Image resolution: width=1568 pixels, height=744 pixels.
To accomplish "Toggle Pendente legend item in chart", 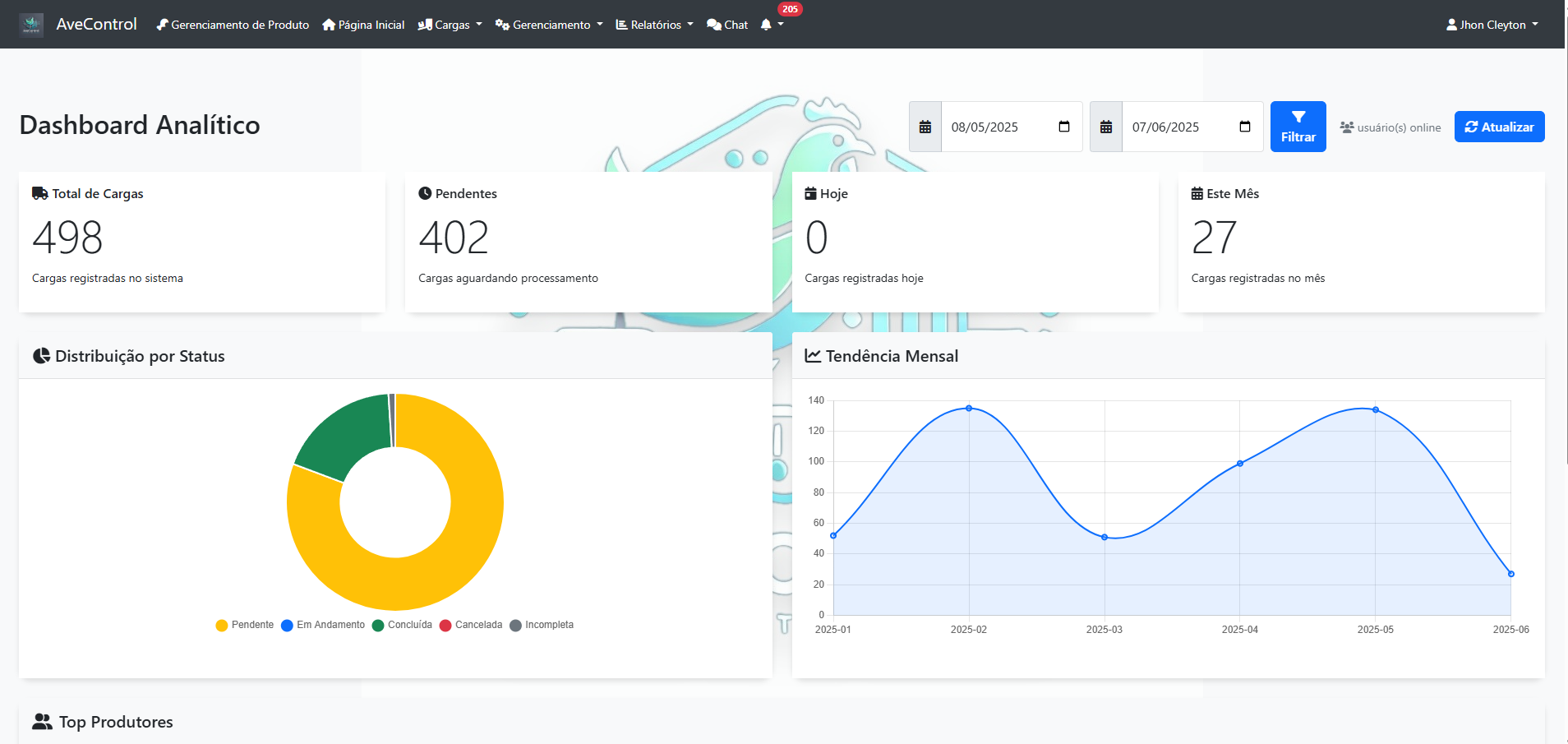I will (x=245, y=625).
